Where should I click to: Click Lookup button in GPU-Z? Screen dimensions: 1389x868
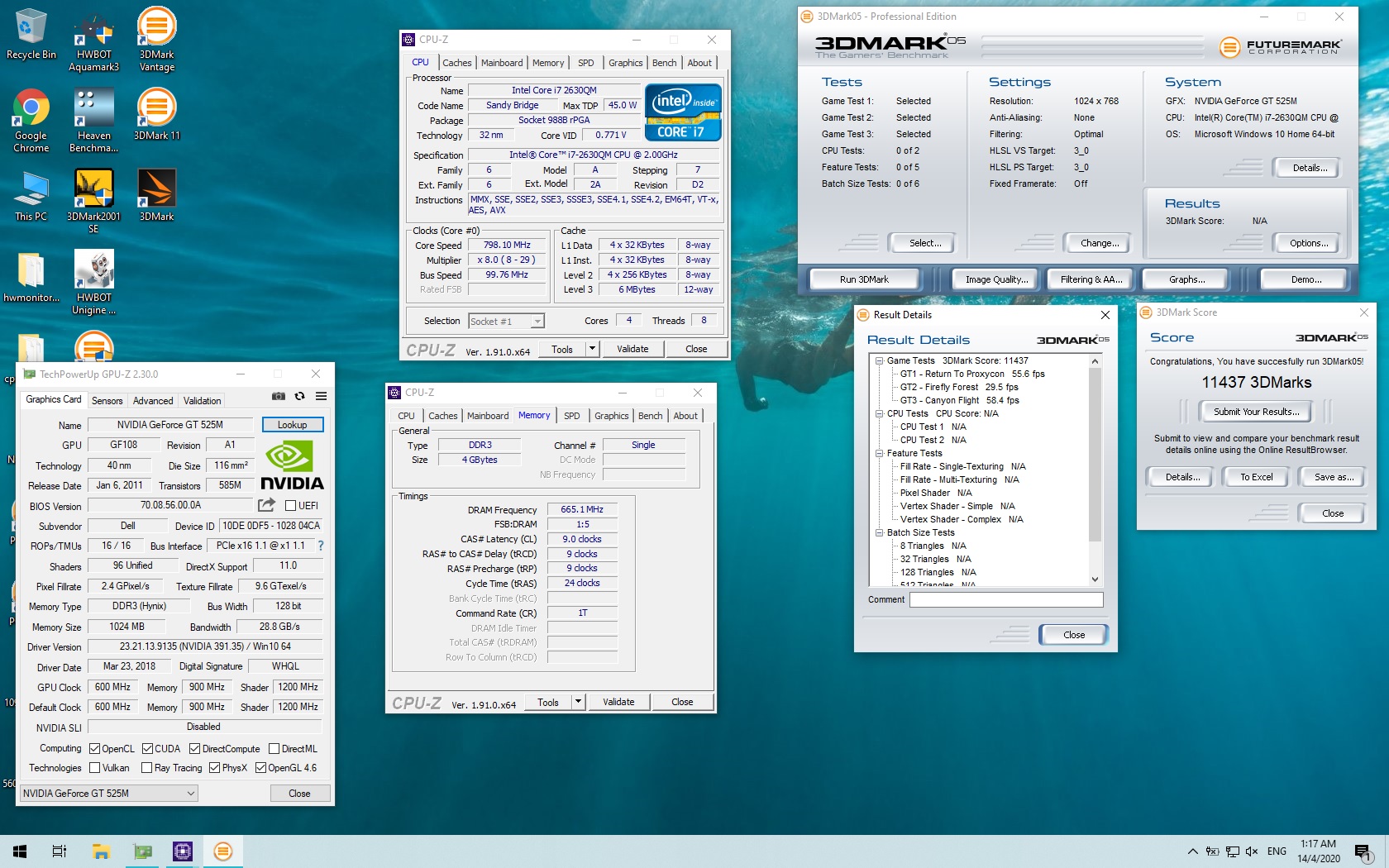coord(292,424)
